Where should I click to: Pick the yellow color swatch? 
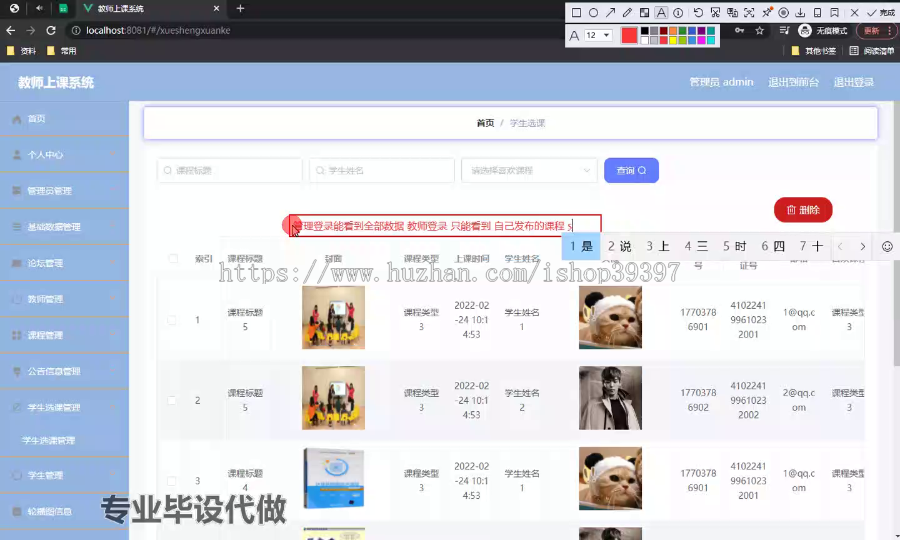[x=673, y=40]
